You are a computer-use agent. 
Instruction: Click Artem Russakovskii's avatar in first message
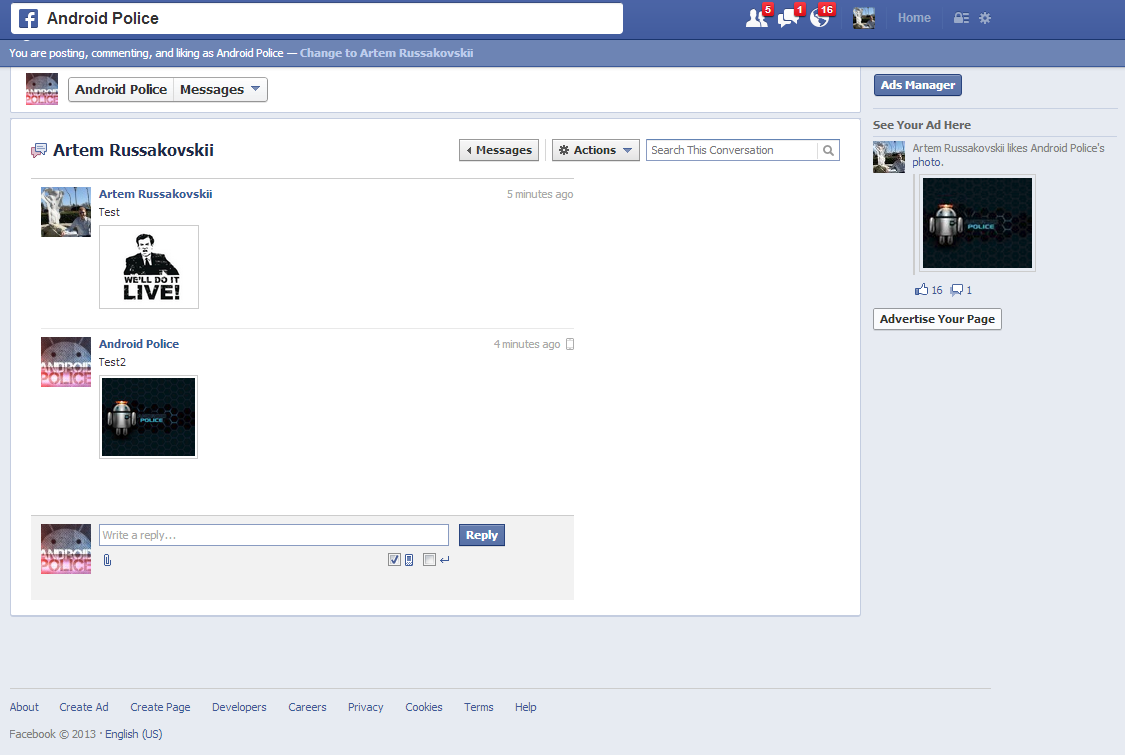tap(66, 212)
